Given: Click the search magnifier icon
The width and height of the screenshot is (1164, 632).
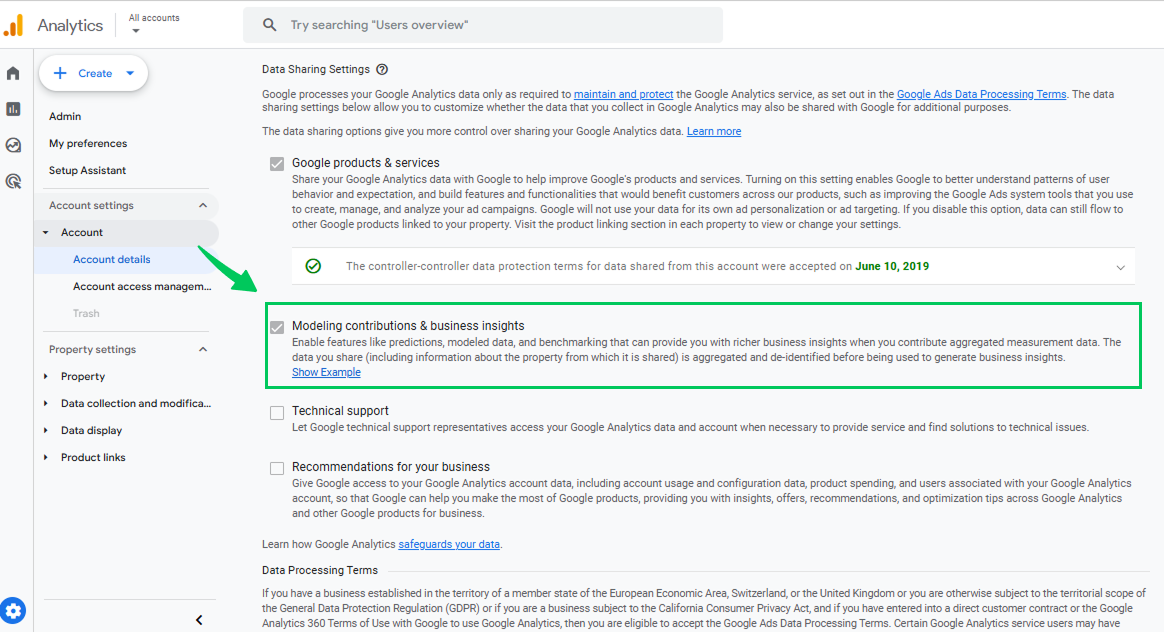Looking at the screenshot, I should (x=269, y=25).
